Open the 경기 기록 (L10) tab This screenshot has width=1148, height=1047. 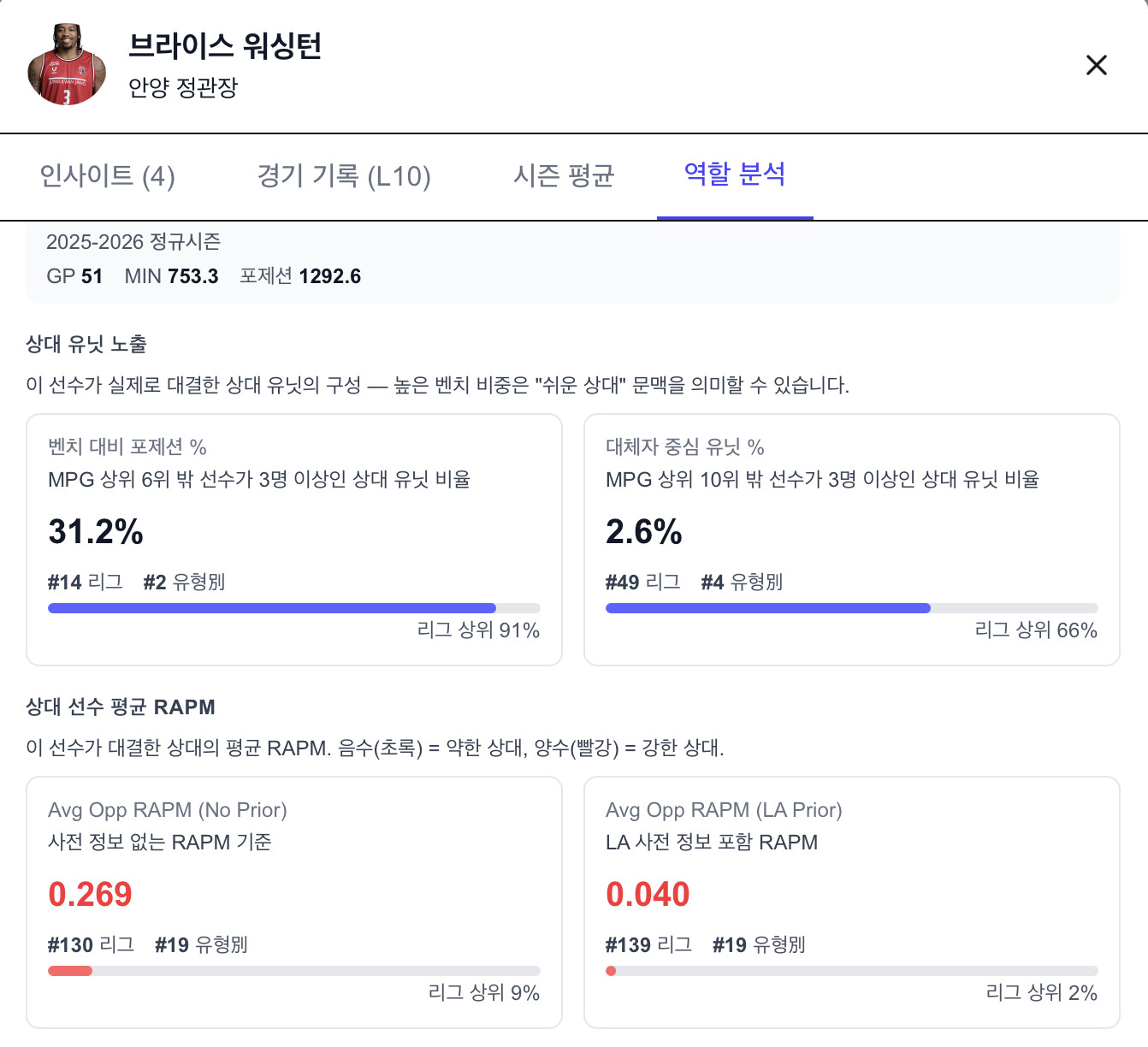click(x=344, y=176)
